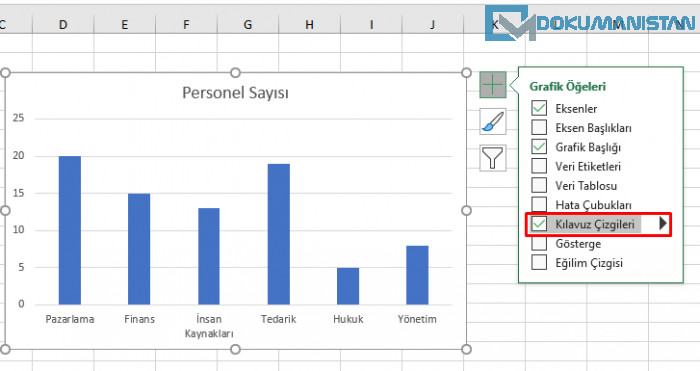Image resolution: width=700 pixels, height=371 pixels.
Task: Select the Personel Sayısı chart title
Action: pos(235,93)
